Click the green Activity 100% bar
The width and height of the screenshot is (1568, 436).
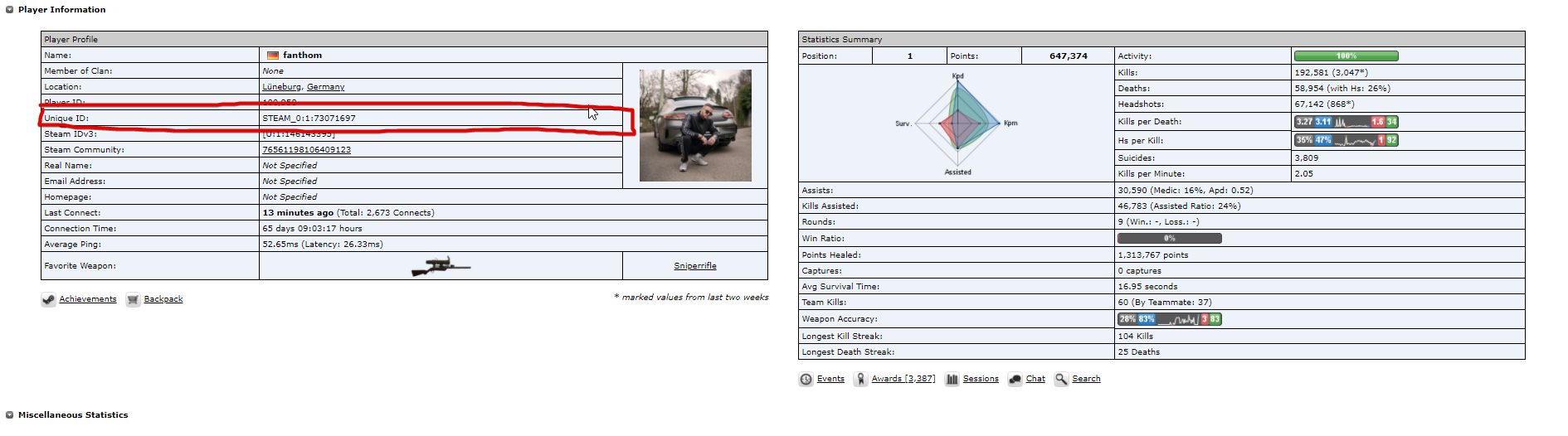point(1346,56)
